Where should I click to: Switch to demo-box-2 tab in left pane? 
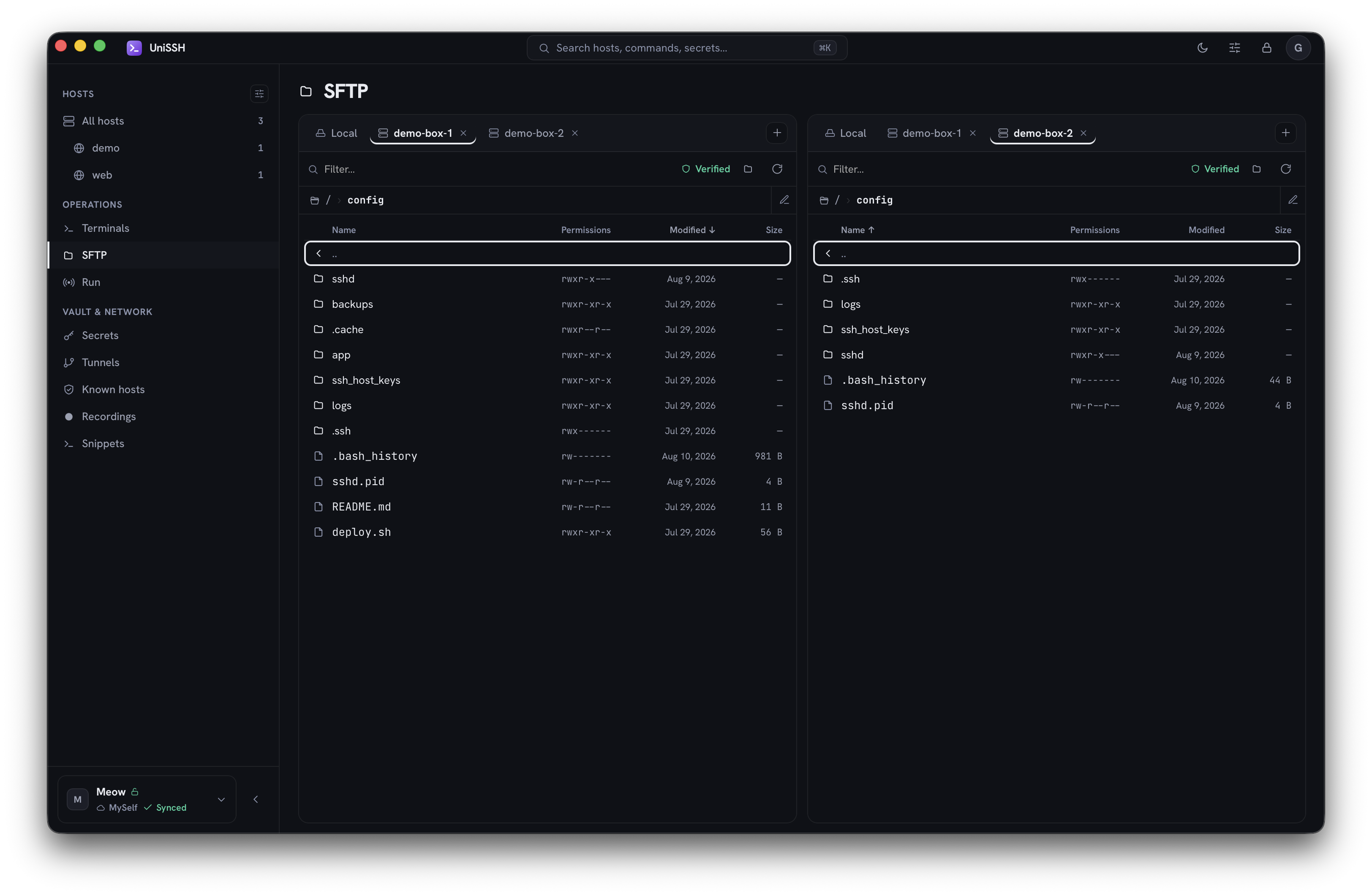click(x=526, y=133)
